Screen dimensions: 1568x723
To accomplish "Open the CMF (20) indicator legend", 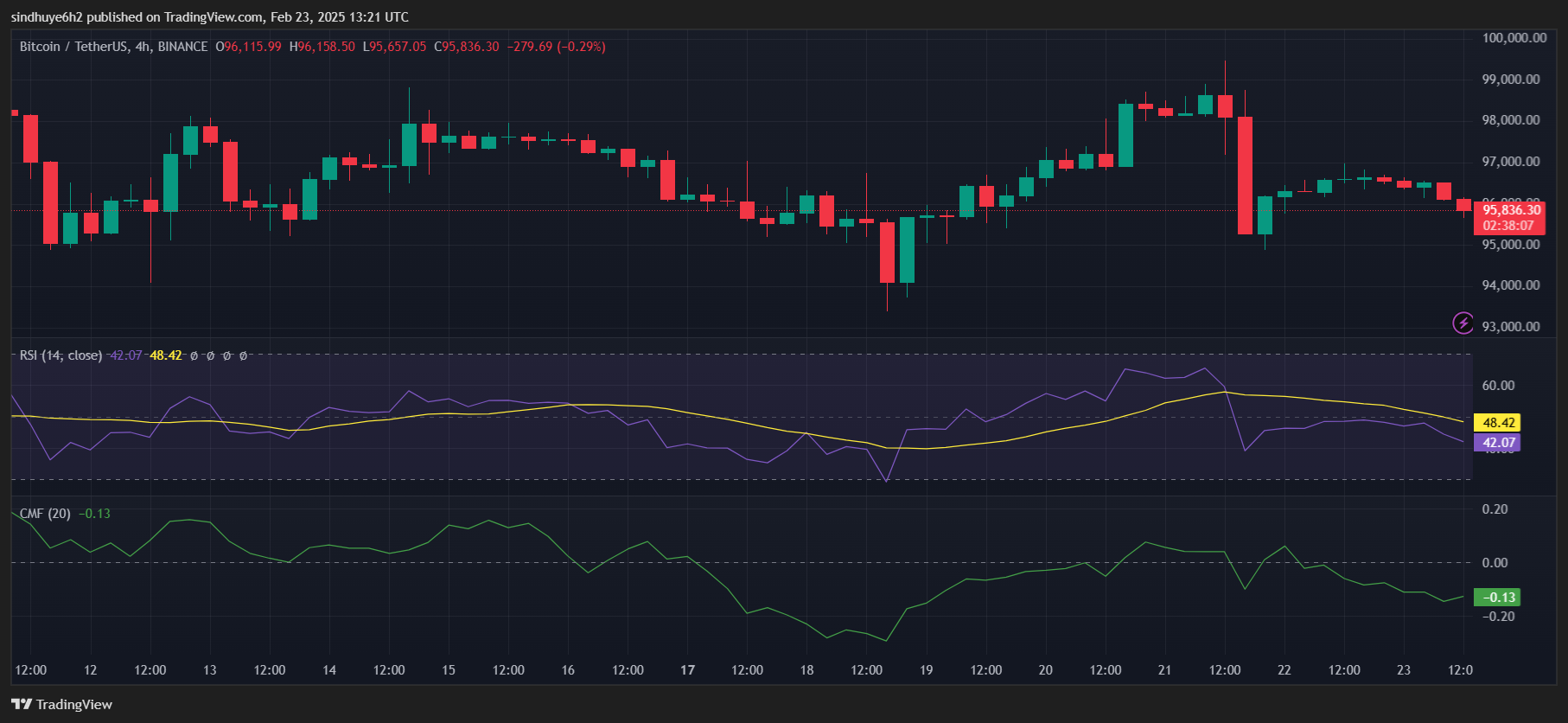I will (45, 514).
